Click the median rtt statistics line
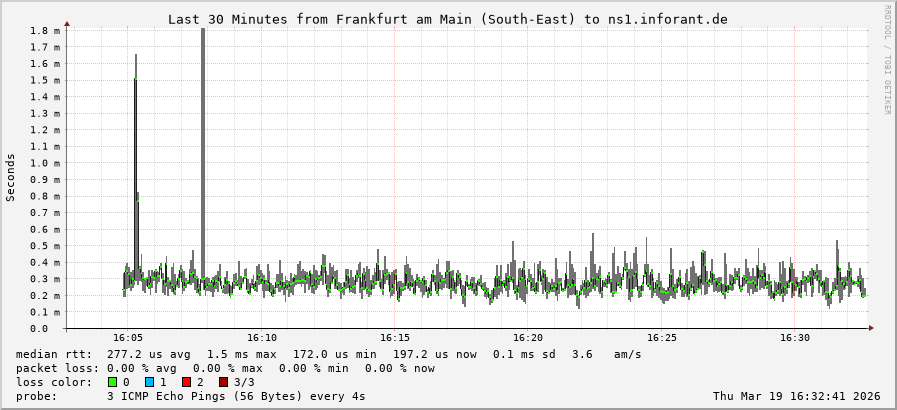 (328, 354)
